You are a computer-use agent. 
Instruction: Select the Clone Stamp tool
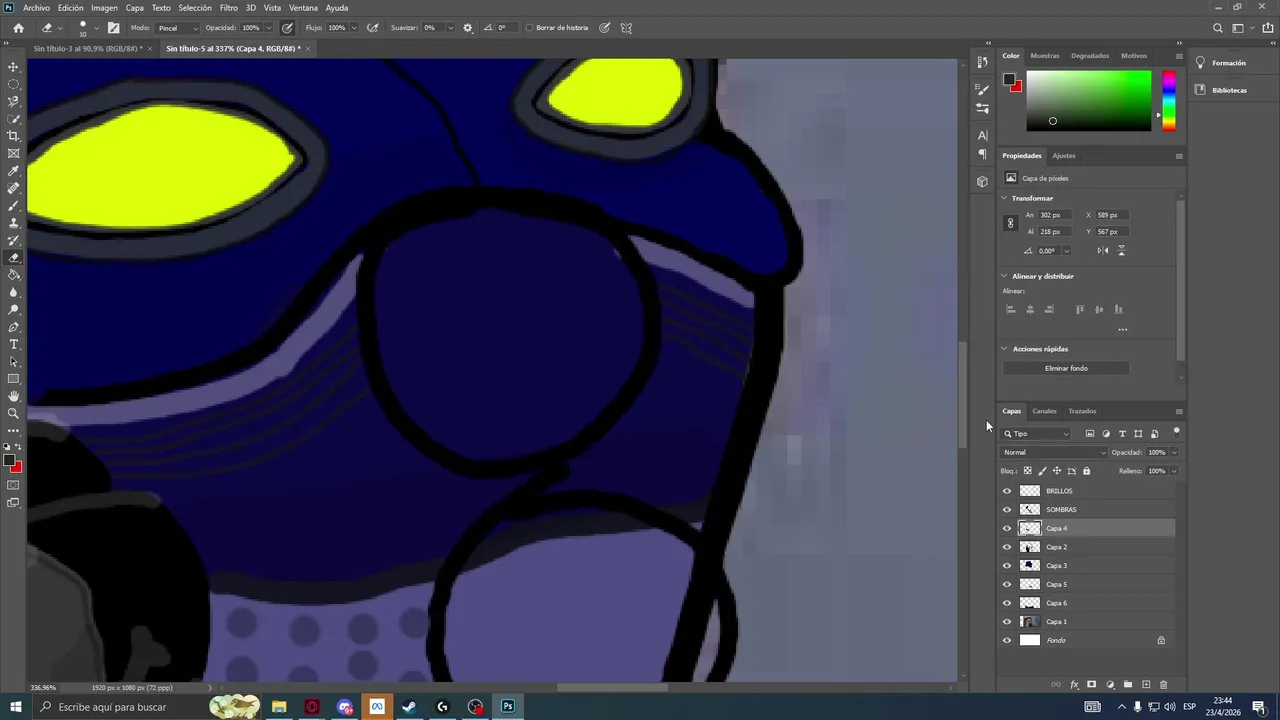[14, 223]
